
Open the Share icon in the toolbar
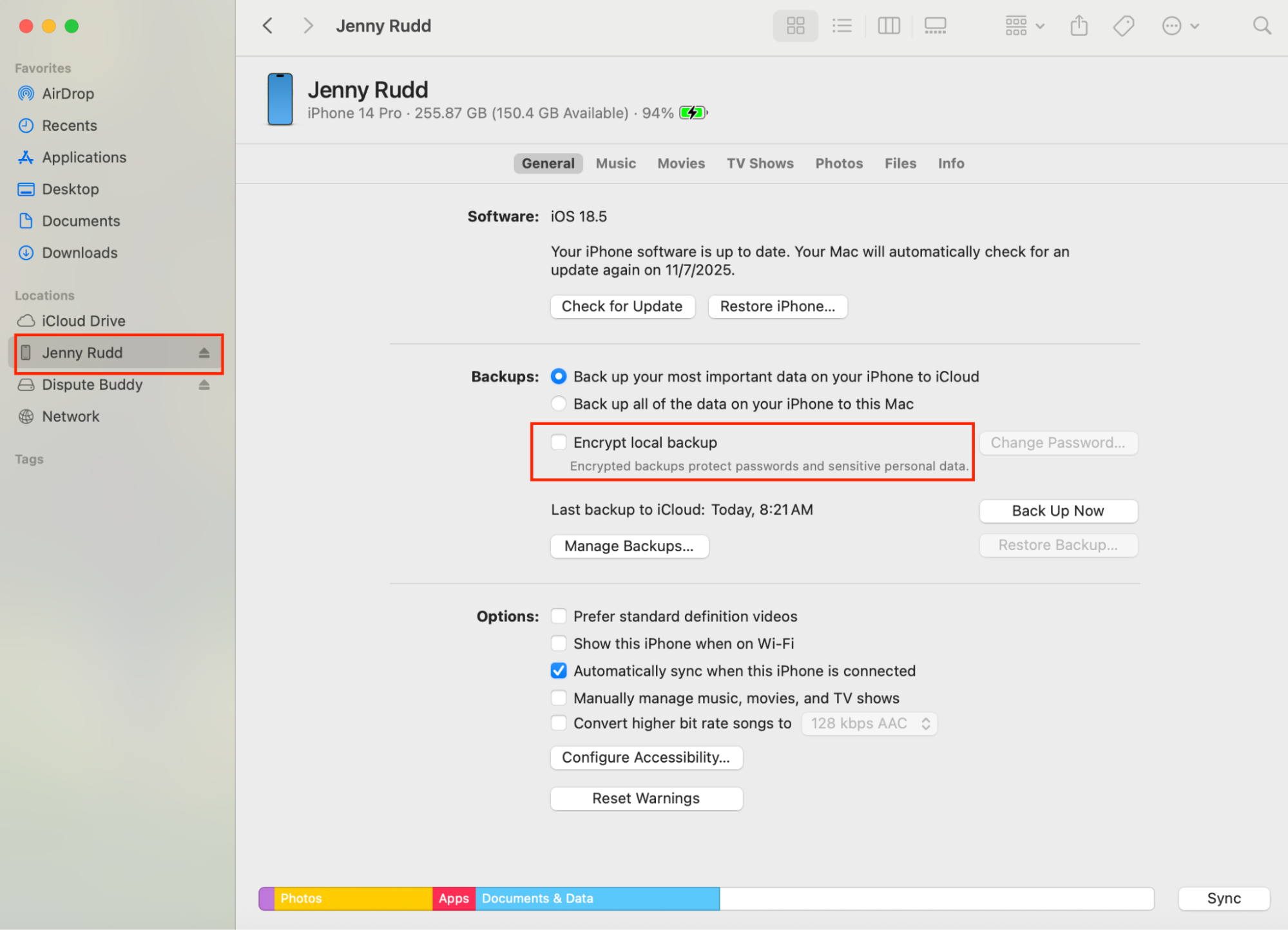click(x=1079, y=25)
